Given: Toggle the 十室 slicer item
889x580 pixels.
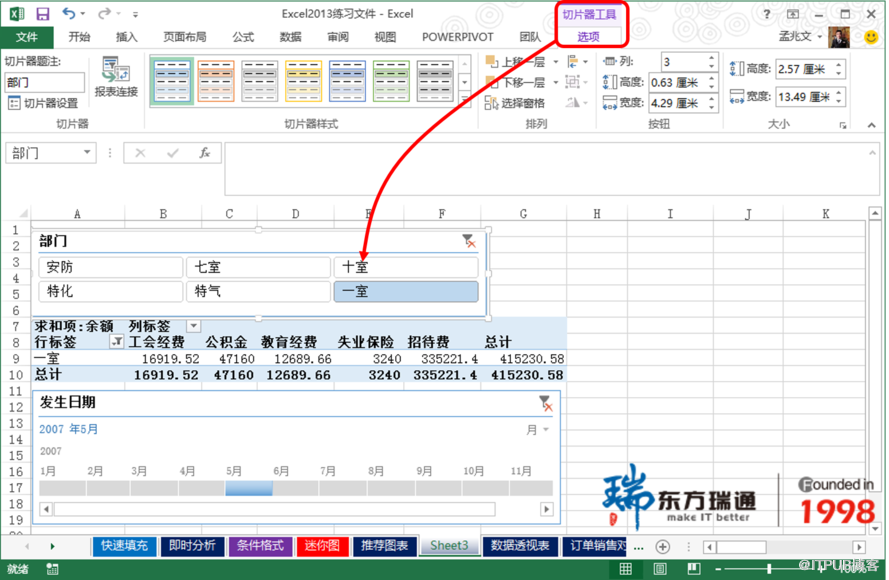Looking at the screenshot, I should tap(406, 267).
